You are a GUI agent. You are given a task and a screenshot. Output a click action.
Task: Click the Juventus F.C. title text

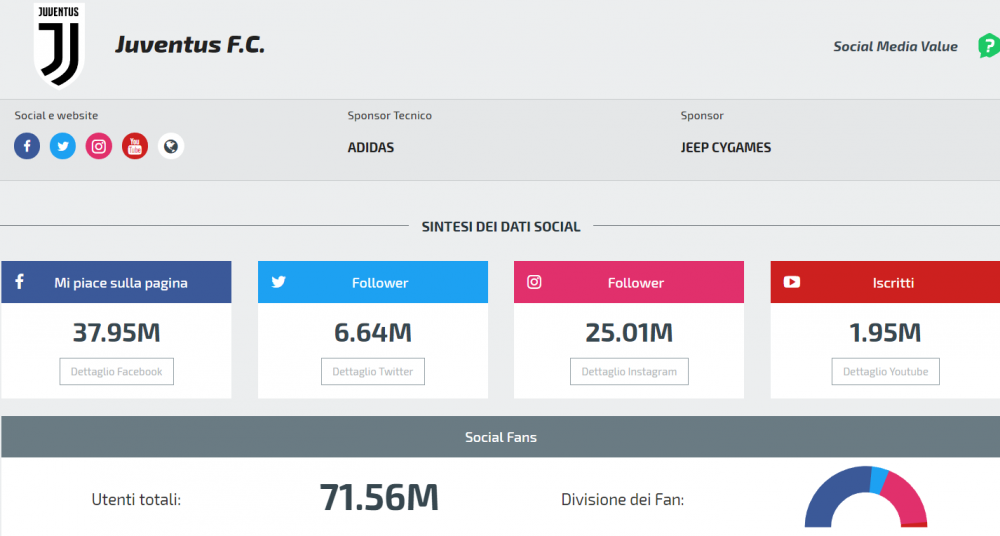pos(190,45)
